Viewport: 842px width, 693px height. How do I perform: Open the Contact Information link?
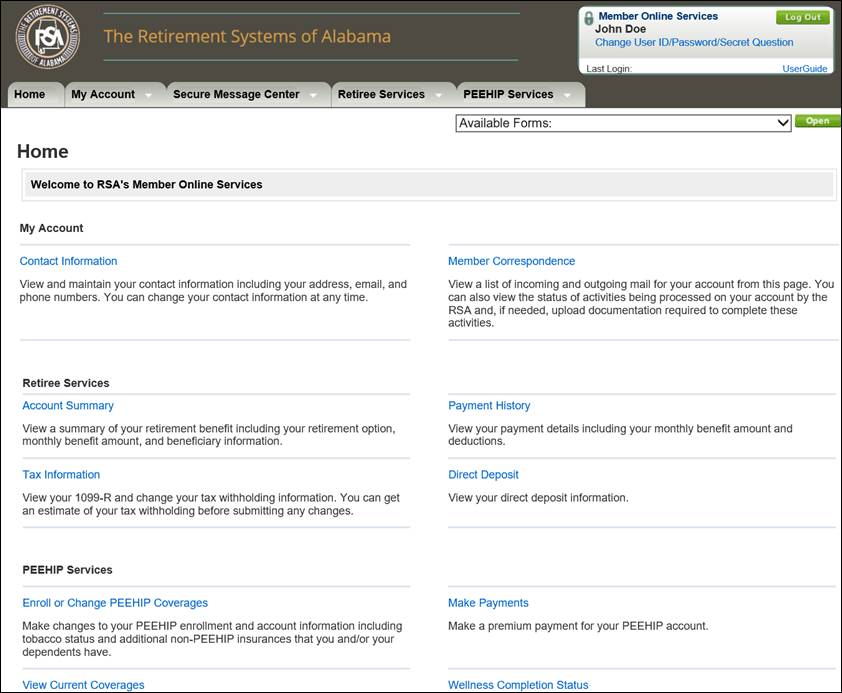coord(68,261)
